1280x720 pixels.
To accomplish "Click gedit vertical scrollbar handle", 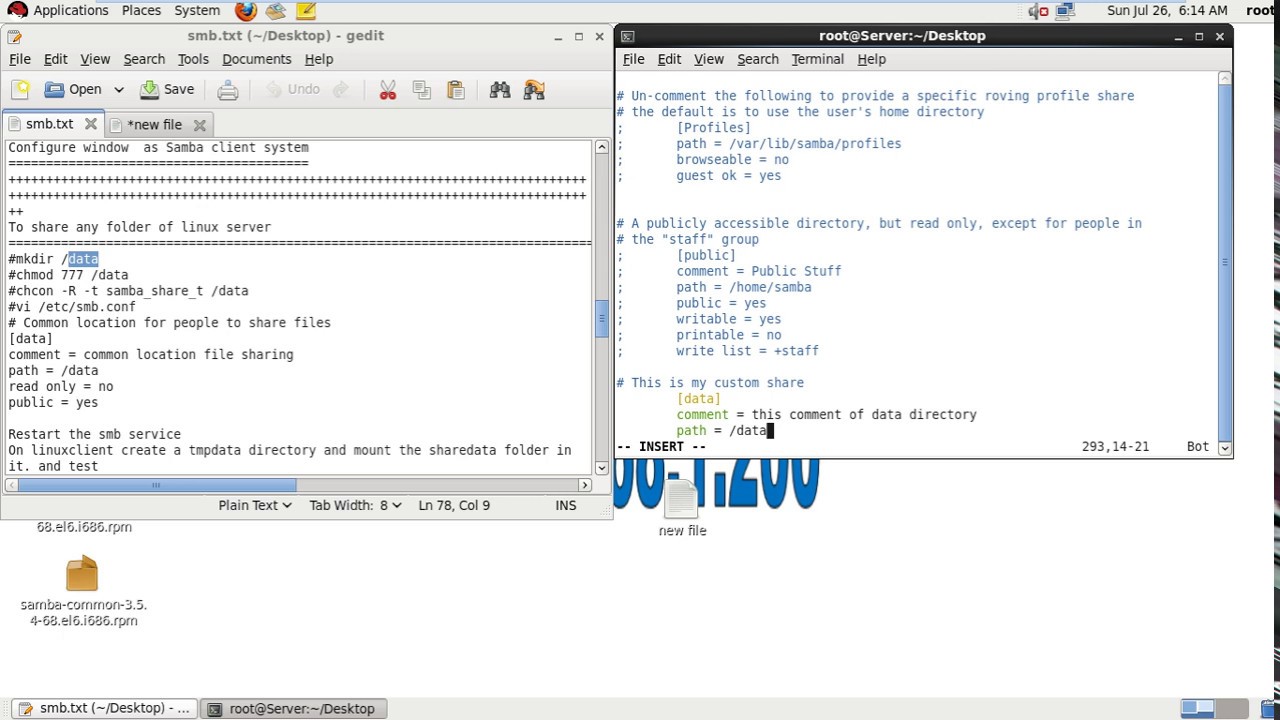I will tap(601, 320).
